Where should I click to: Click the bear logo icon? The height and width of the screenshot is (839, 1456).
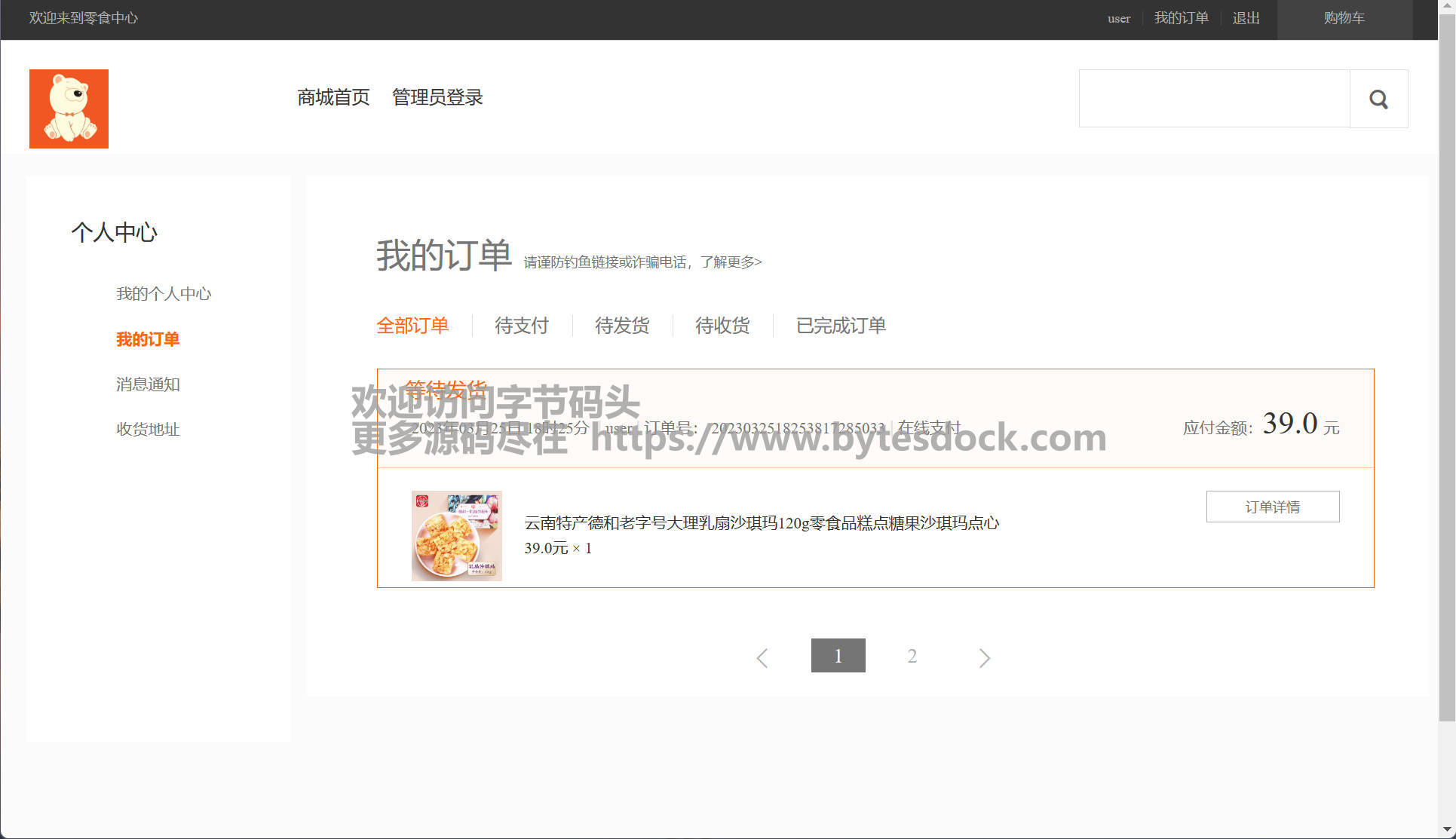coord(69,109)
